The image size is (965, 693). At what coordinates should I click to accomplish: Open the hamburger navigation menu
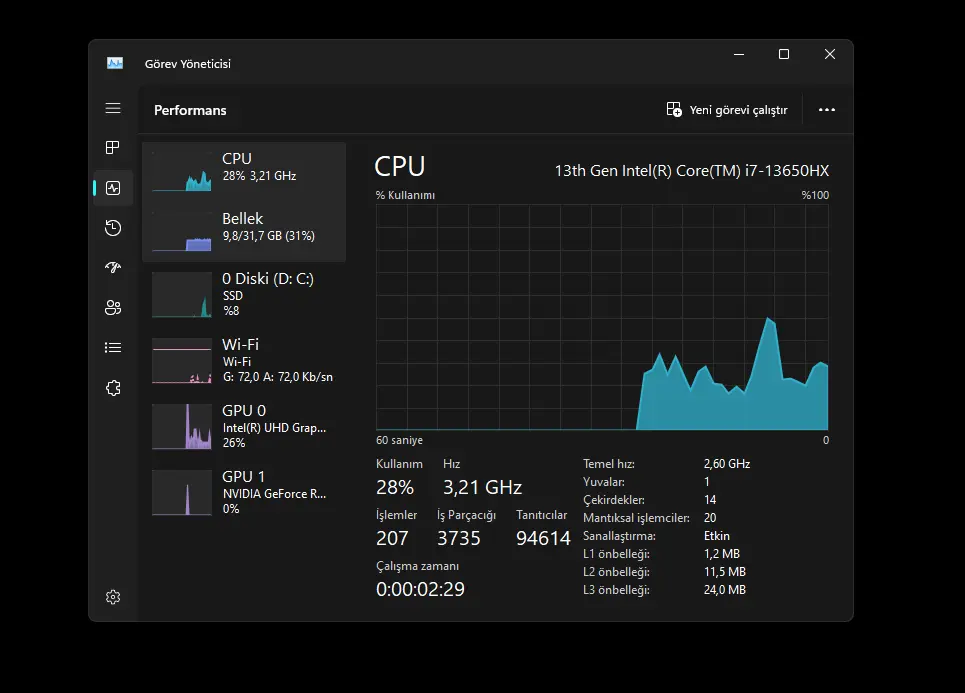(113, 108)
